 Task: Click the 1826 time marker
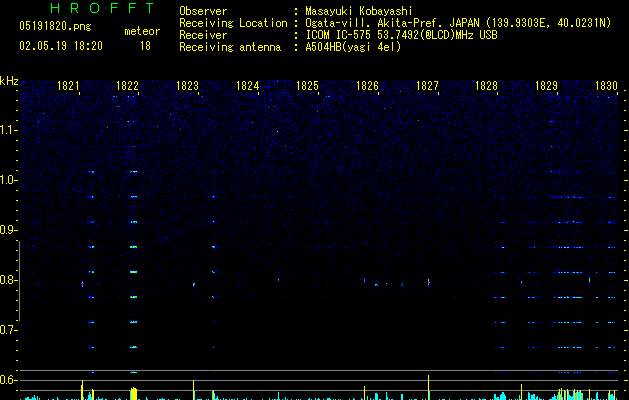[367, 86]
